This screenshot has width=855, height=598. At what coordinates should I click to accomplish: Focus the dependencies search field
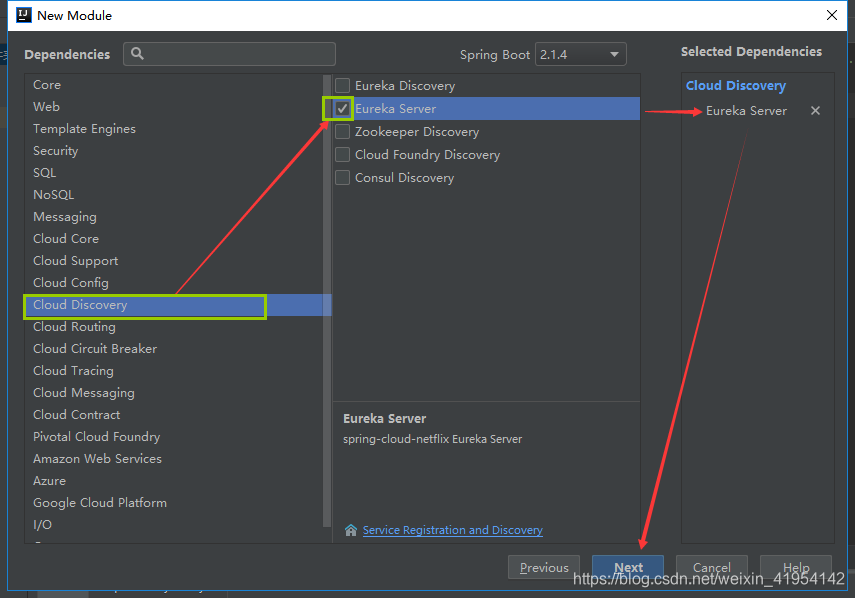coord(230,54)
